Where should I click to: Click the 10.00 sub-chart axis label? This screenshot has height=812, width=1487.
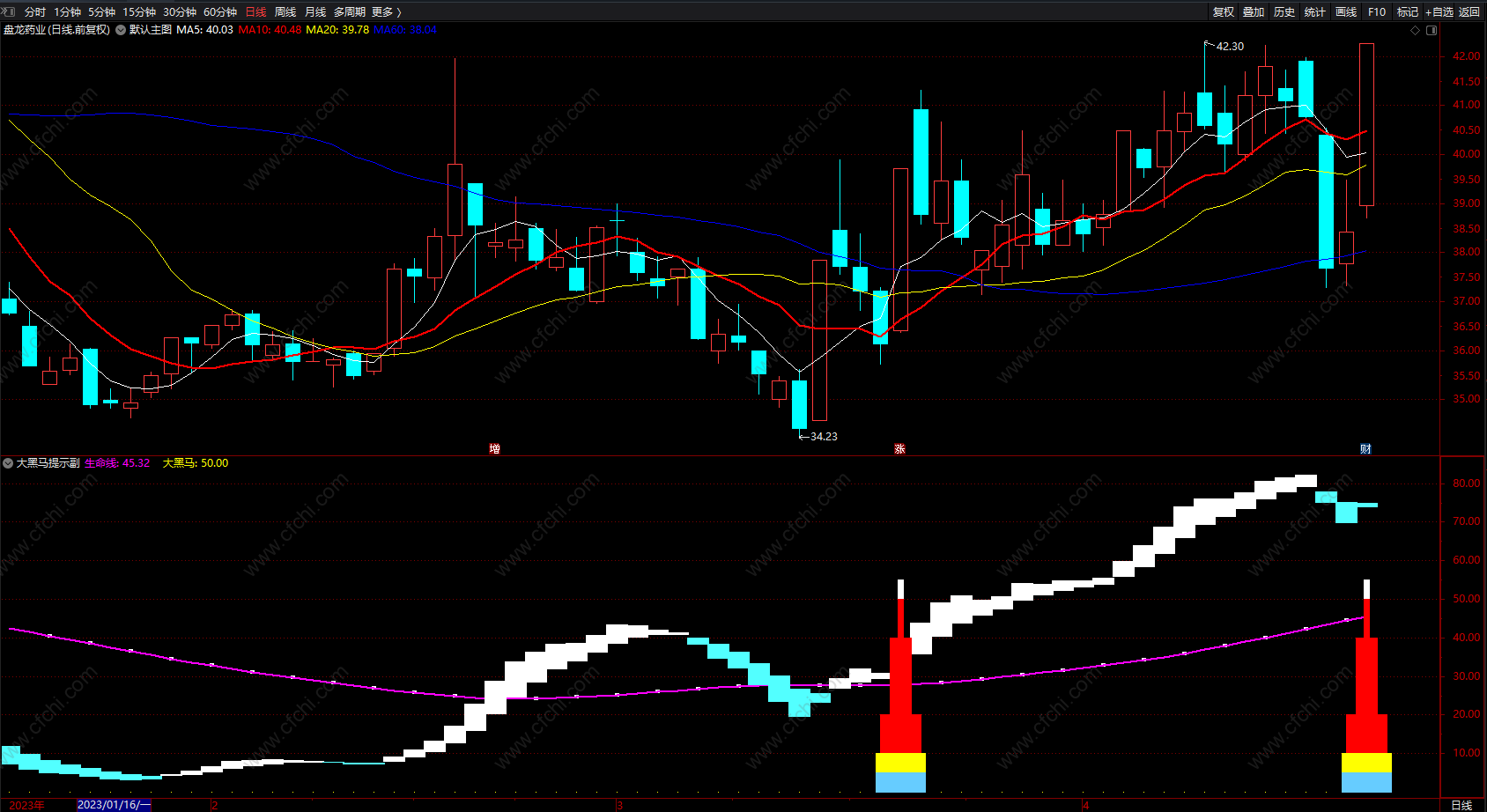(x=1467, y=753)
